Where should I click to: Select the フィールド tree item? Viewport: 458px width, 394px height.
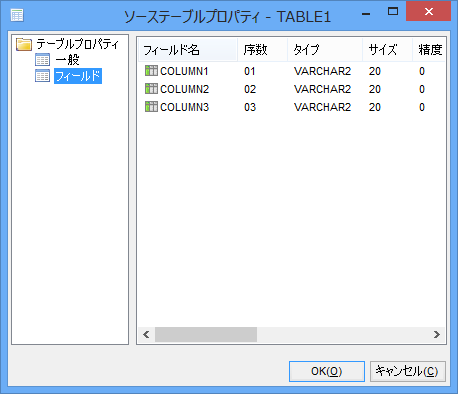(x=78, y=76)
